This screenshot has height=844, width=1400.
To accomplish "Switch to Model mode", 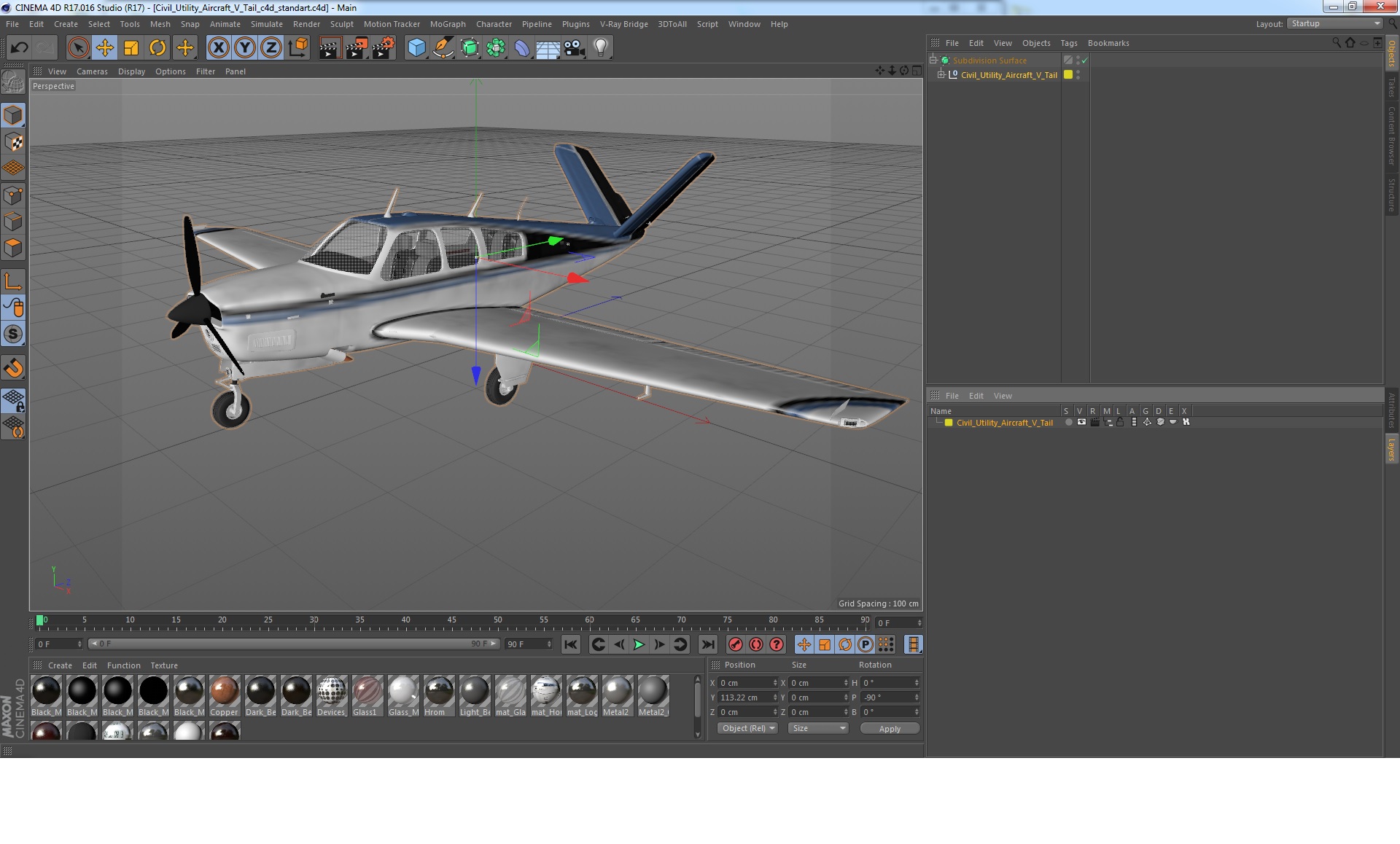I will point(13,115).
